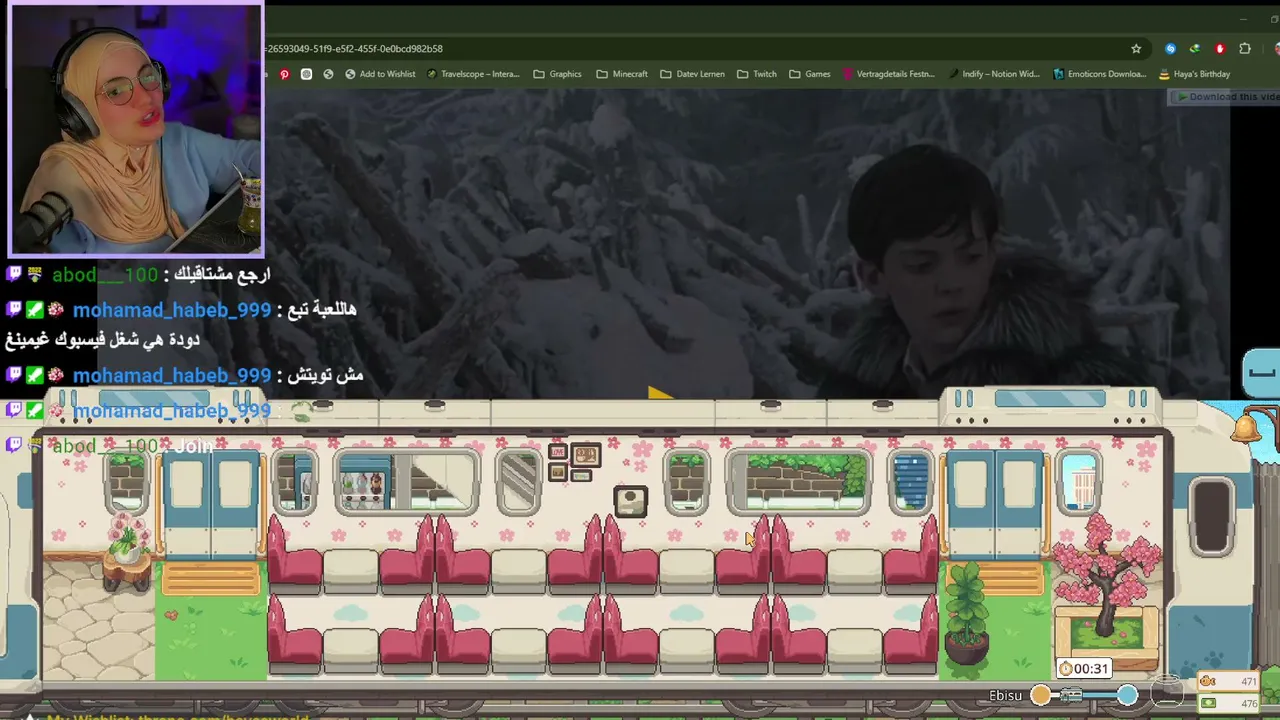Click the yellow play arrow on the video
The image size is (1280, 720).
coord(660,393)
